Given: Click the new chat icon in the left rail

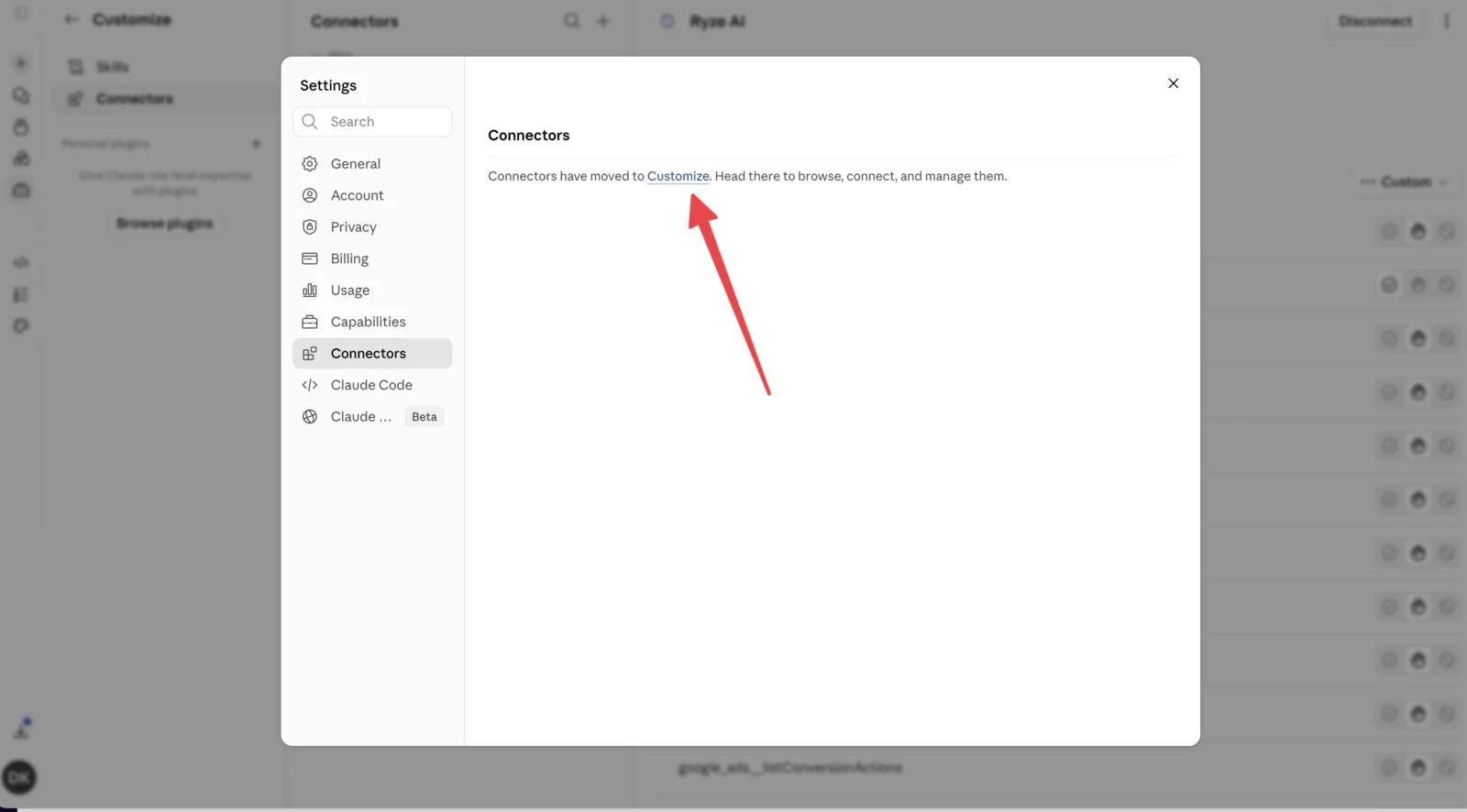Looking at the screenshot, I should pyautogui.click(x=21, y=63).
